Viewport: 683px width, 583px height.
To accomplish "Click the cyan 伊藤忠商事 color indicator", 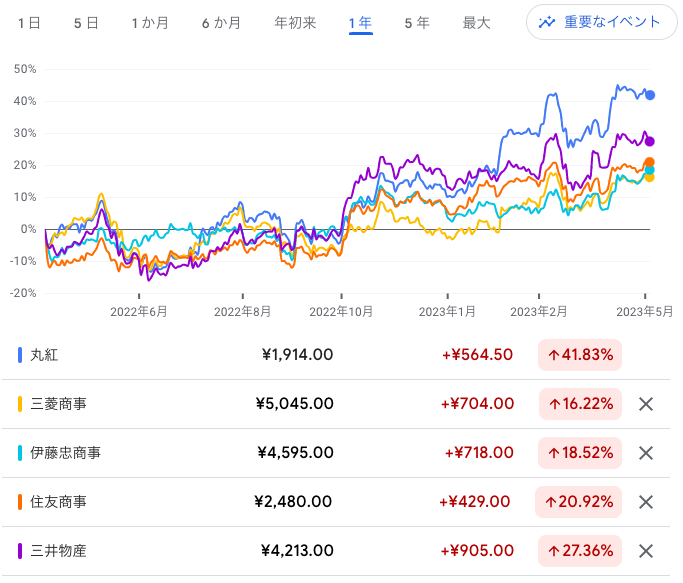I will pos(20,453).
